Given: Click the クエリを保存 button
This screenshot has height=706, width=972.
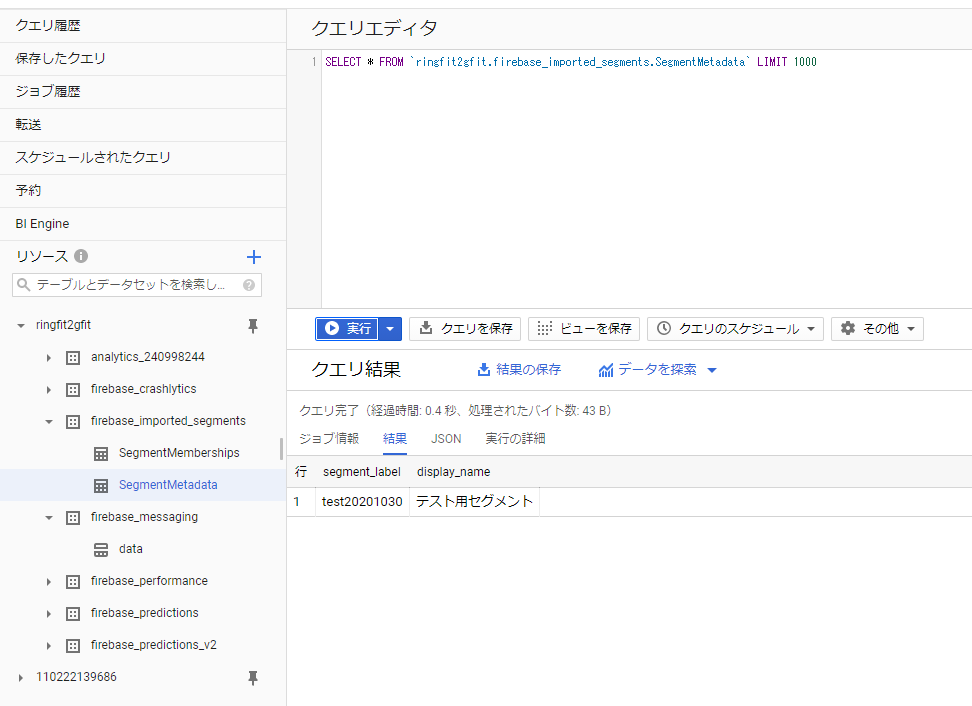Looking at the screenshot, I should pyautogui.click(x=465, y=329).
